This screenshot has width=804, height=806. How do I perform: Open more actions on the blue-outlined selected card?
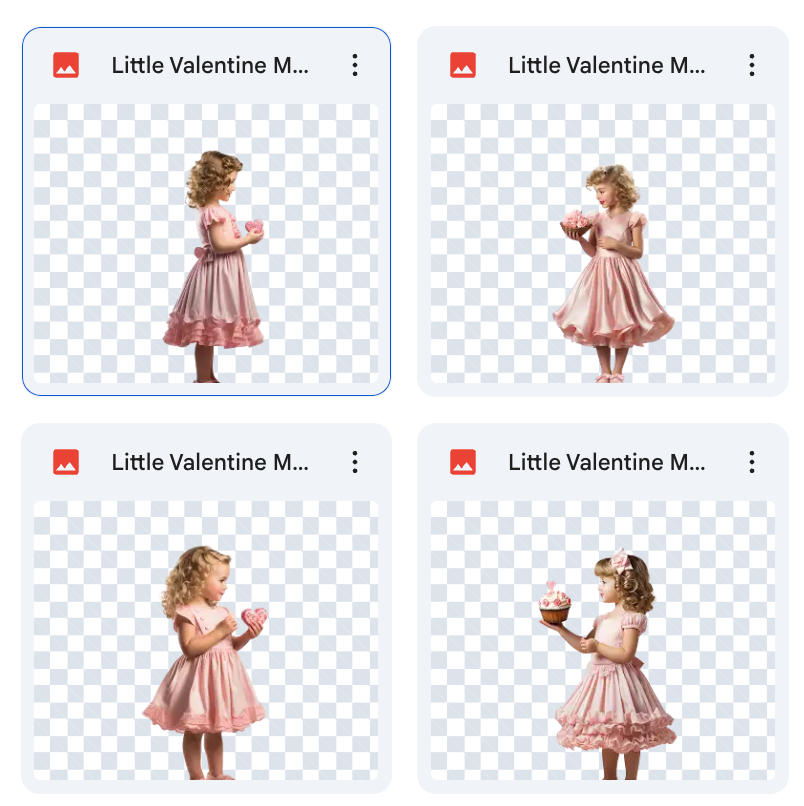click(355, 66)
